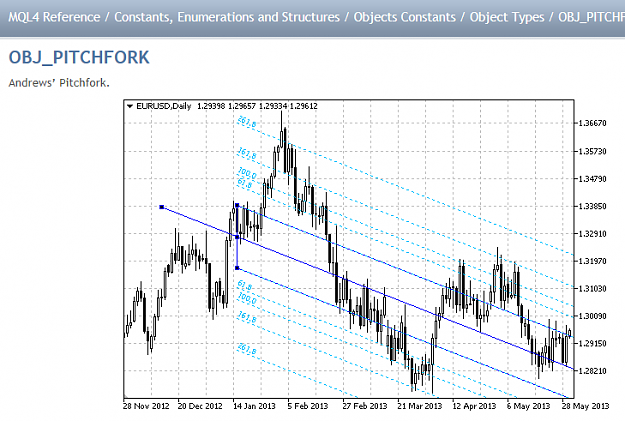The height and width of the screenshot is (421, 625).
Task: Click the 20 Dec 2012 date label
Action: click(200, 406)
